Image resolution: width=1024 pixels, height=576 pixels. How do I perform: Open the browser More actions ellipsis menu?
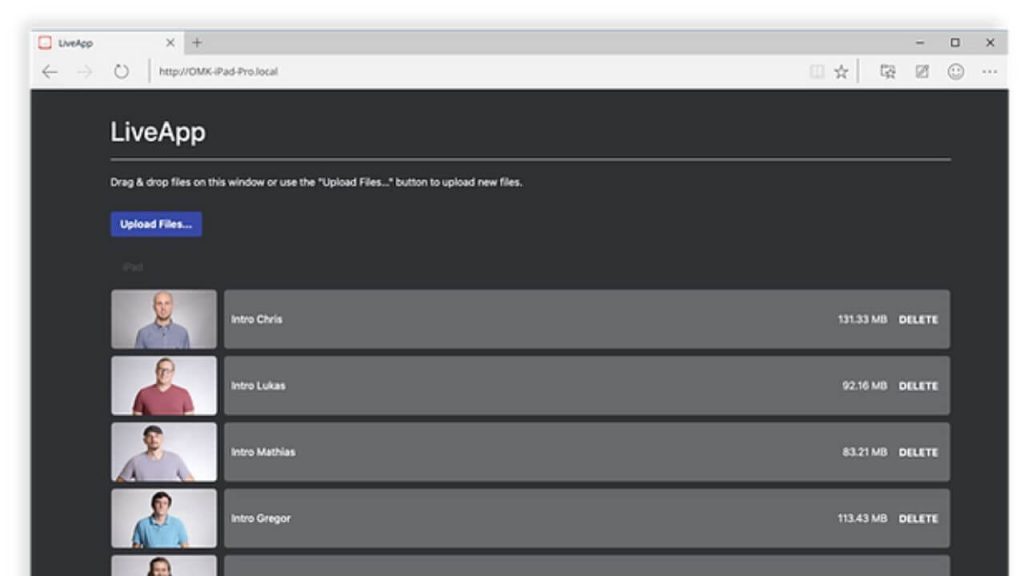click(989, 72)
